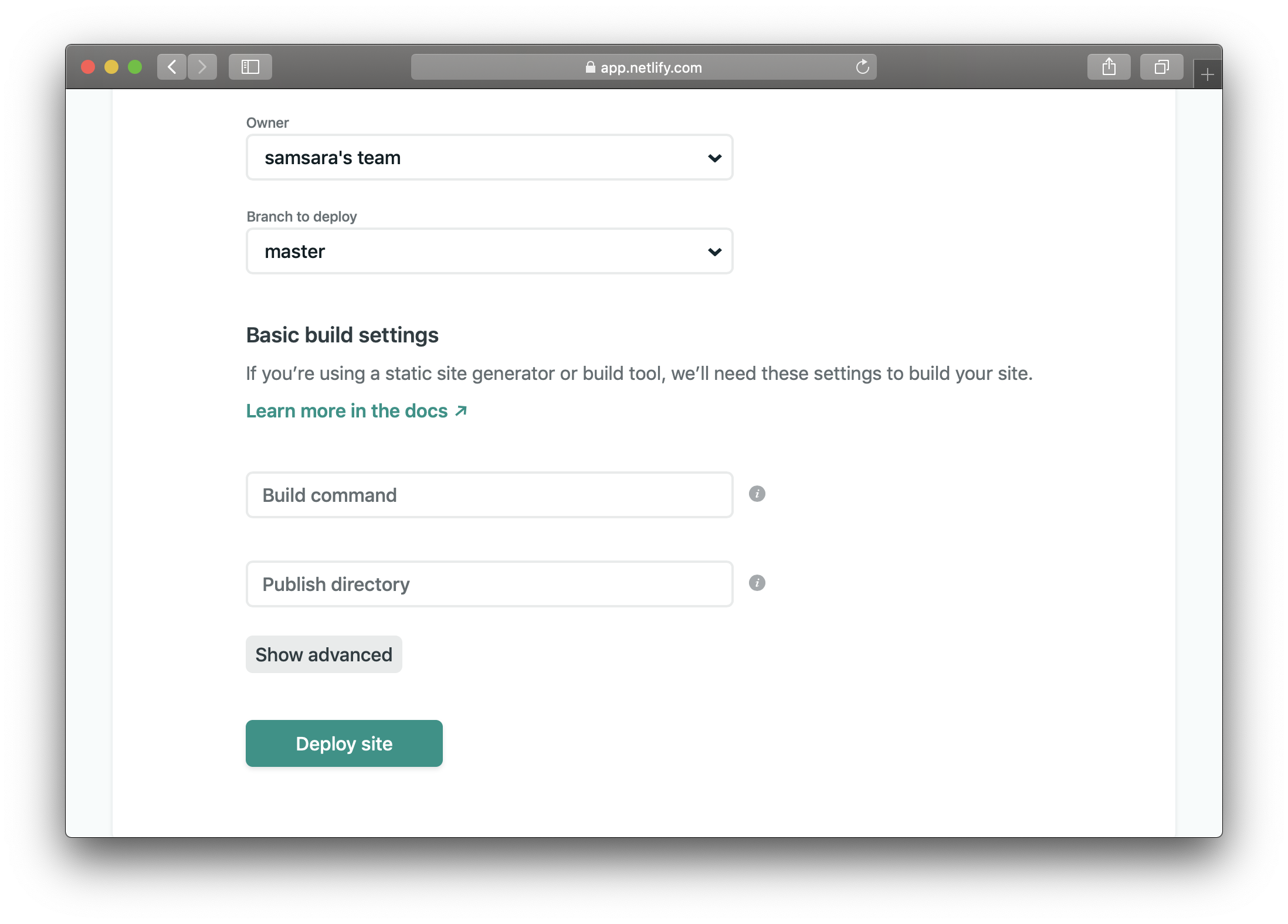The height and width of the screenshot is (924, 1288).
Task: Open the Branch to deploy dropdown
Action: point(489,252)
